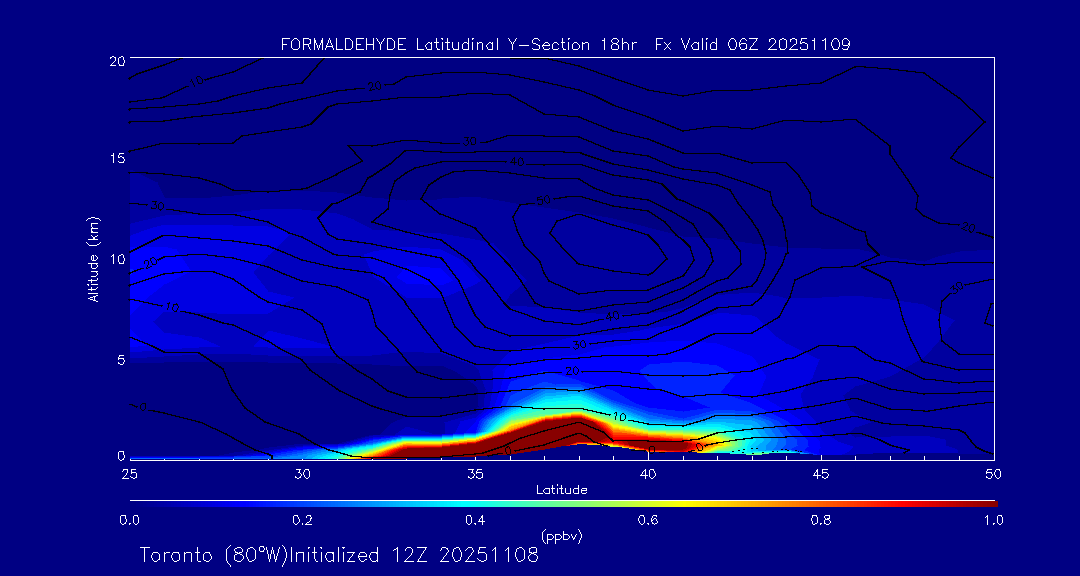1080x576 pixels.
Task: Click the color scale value 1.0
Action: tap(993, 520)
